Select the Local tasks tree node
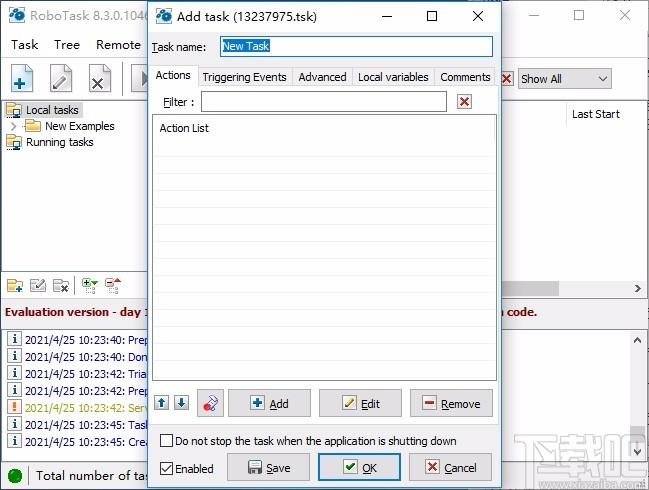This screenshot has width=649, height=490. click(52, 110)
